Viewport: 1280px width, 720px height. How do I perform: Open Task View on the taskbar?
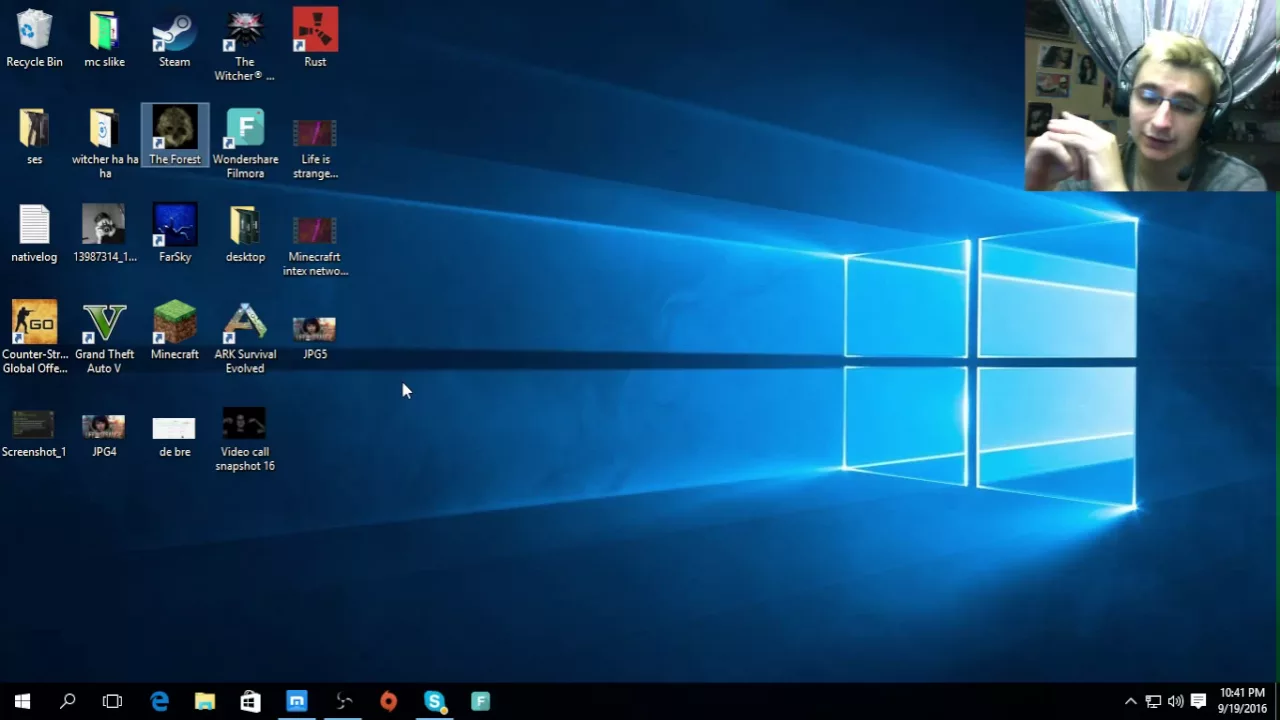[113, 701]
